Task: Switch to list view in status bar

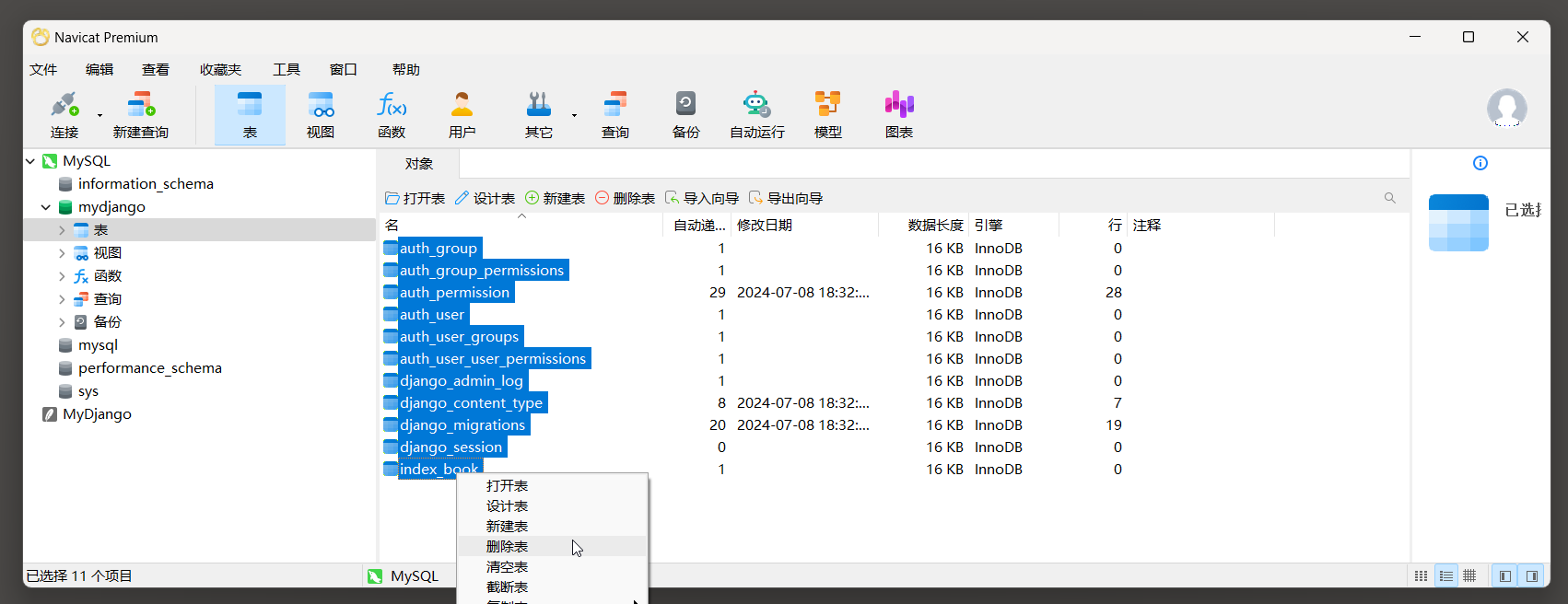Action: (1446, 575)
